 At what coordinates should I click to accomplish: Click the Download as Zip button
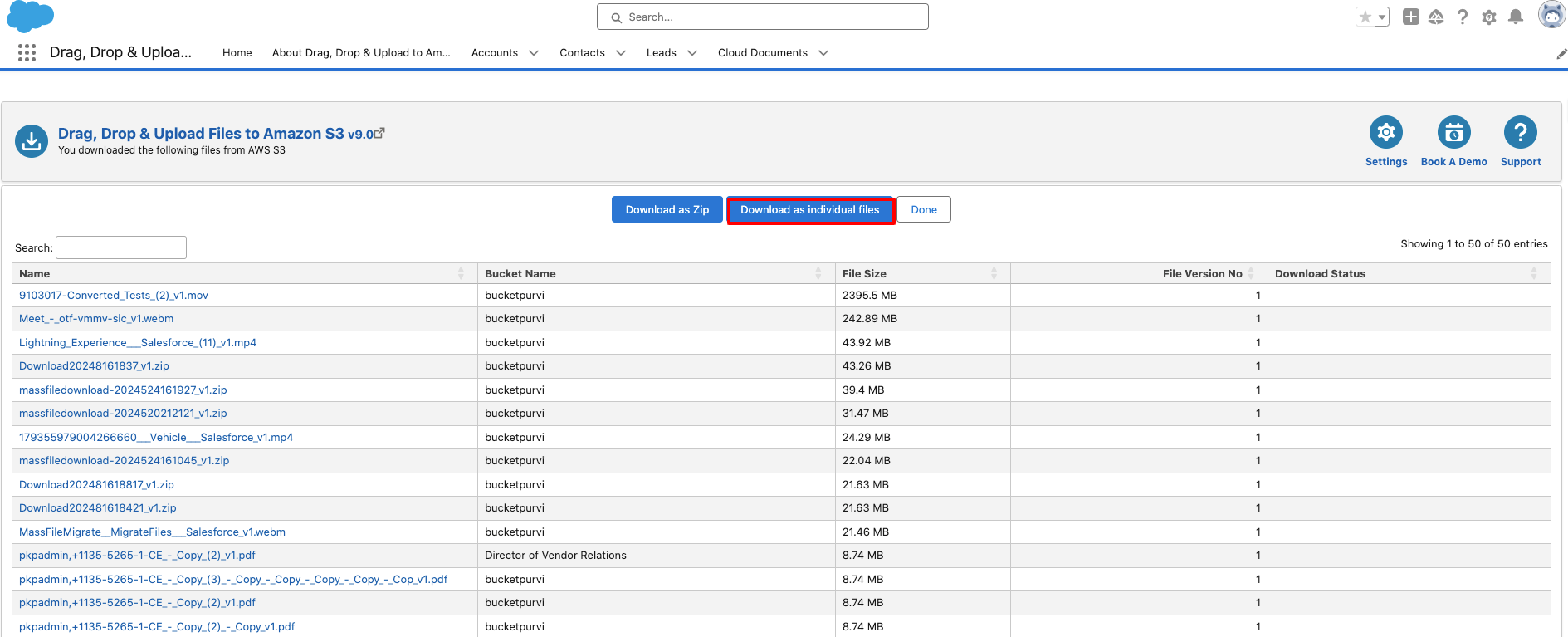pyautogui.click(x=667, y=209)
